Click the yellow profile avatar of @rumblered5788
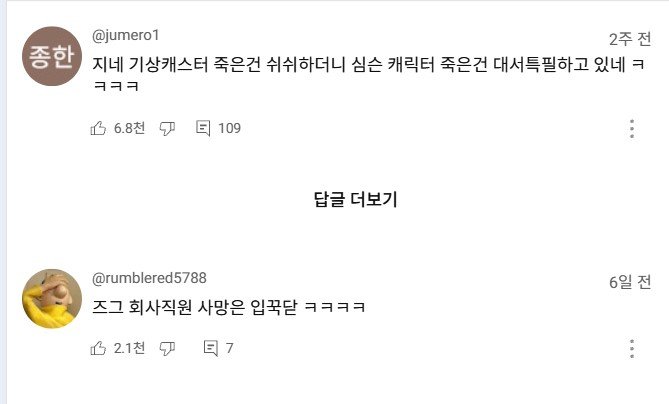Viewport: 669px width, 404px height. click(x=51, y=297)
